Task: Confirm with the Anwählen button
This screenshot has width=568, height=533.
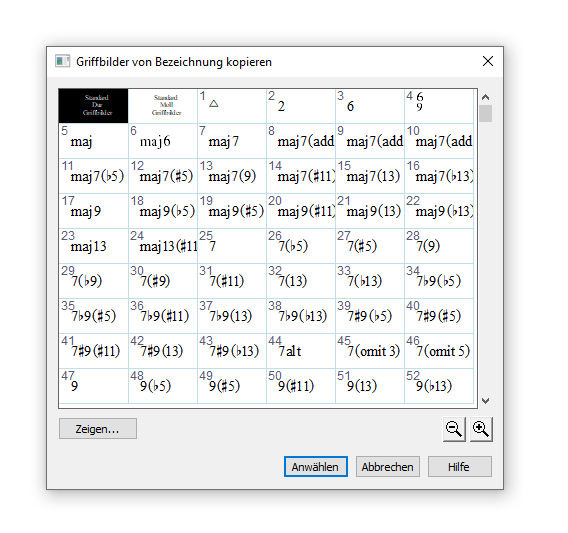Action: tap(316, 467)
